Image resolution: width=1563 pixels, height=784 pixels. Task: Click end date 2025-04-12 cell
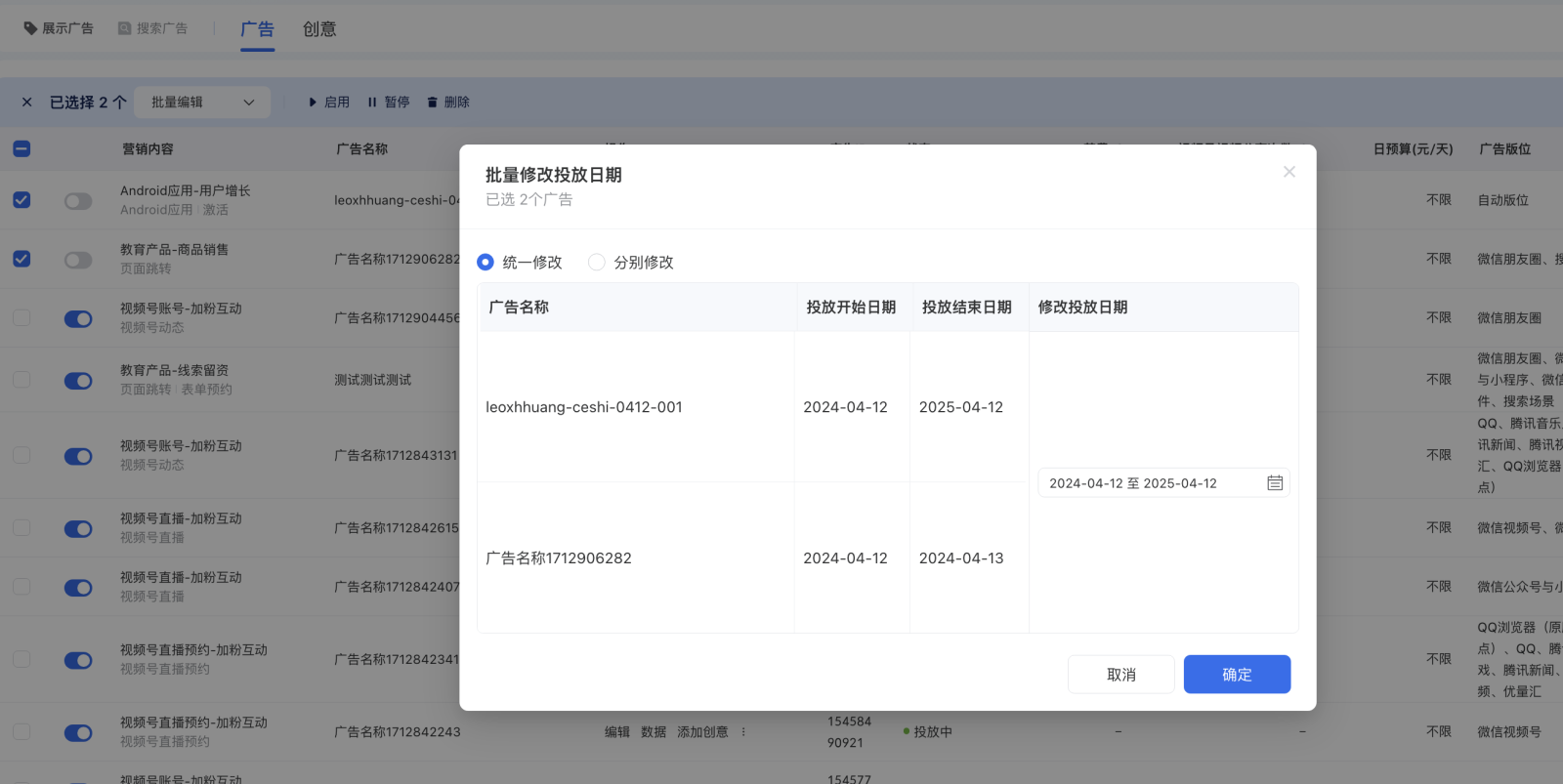tap(961, 407)
